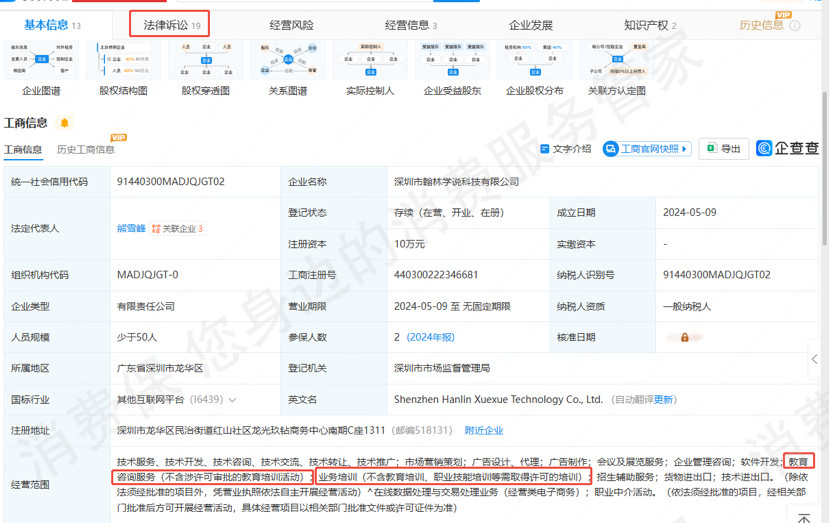Viewport: 829px width, 523px height.
Task: Select the credit code 91440300MADJQJGT02 cell
Action: click(171, 182)
